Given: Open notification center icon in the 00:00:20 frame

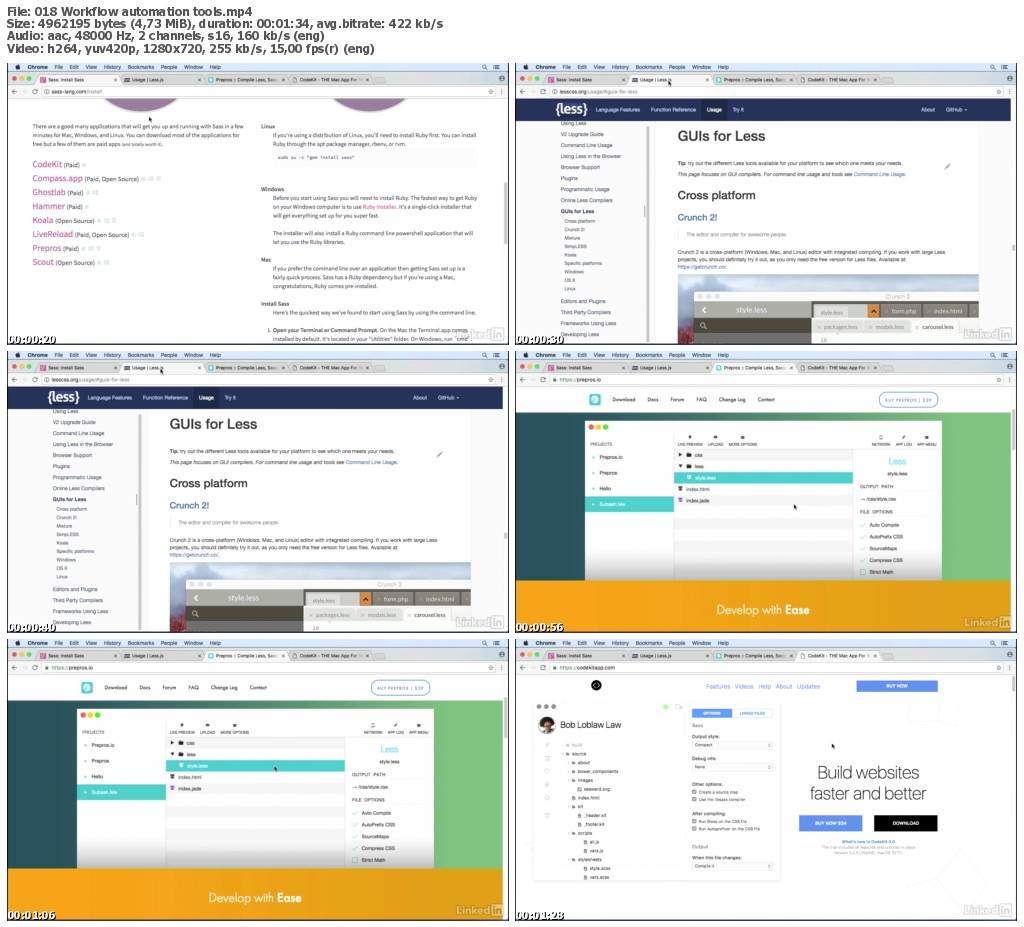Looking at the screenshot, I should pyautogui.click(x=497, y=67).
